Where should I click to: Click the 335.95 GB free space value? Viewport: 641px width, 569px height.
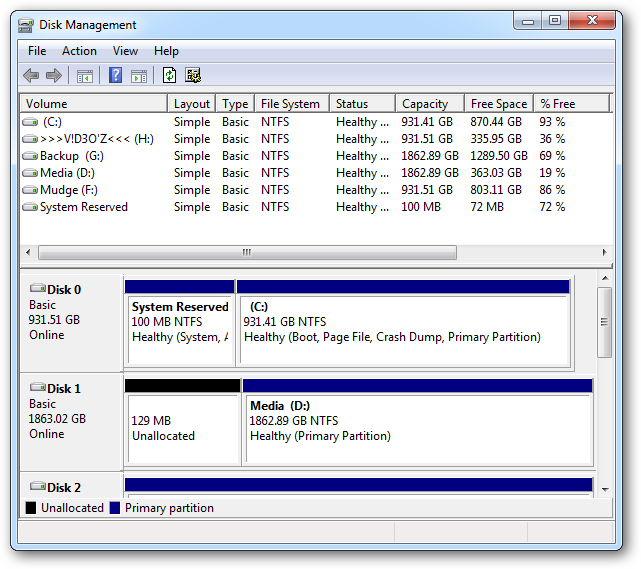(496, 139)
